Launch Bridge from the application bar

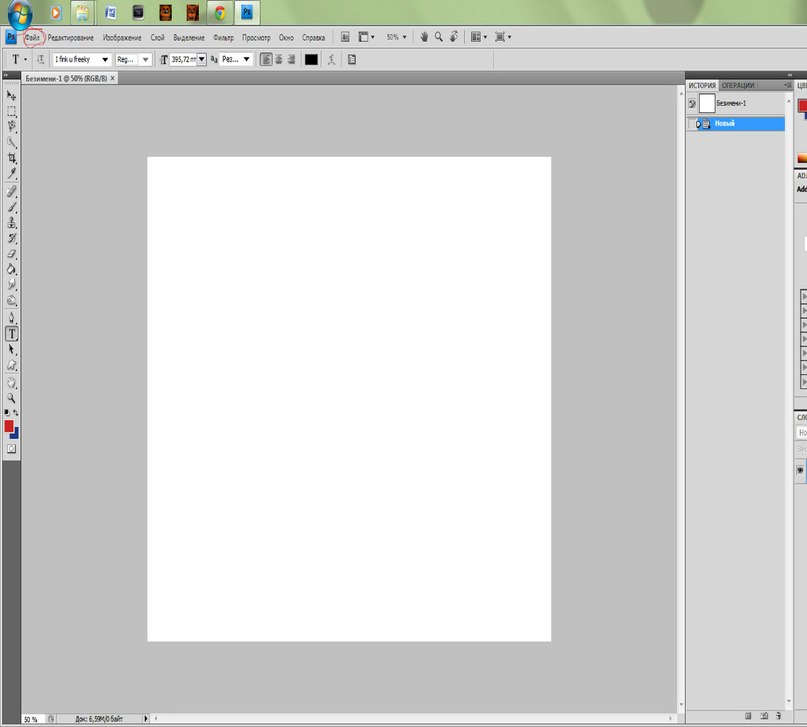tap(345, 37)
